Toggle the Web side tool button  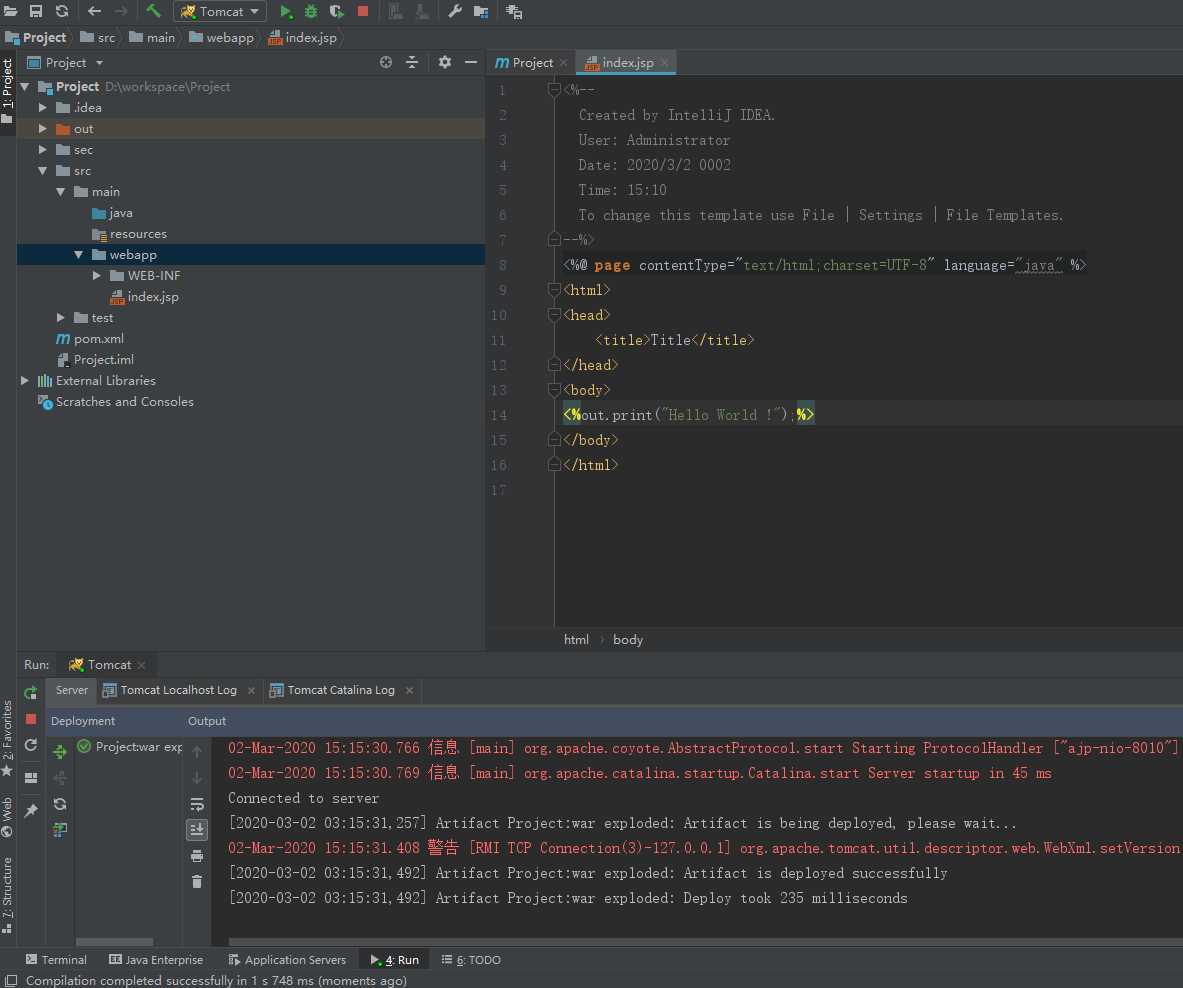pos(8,817)
